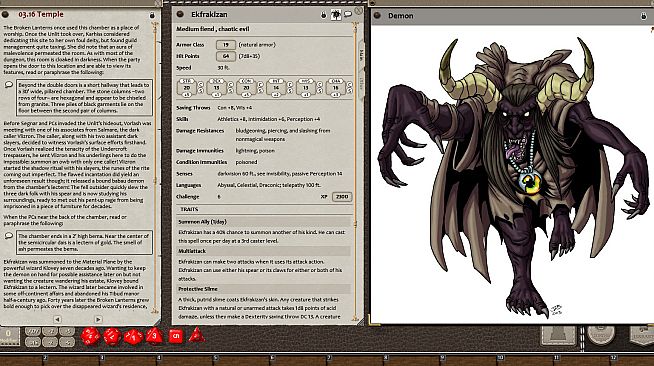Viewport: 654px width, 366px height.
Task: Click the link dot left of Demon title
Action: pyautogui.click(x=377, y=15)
